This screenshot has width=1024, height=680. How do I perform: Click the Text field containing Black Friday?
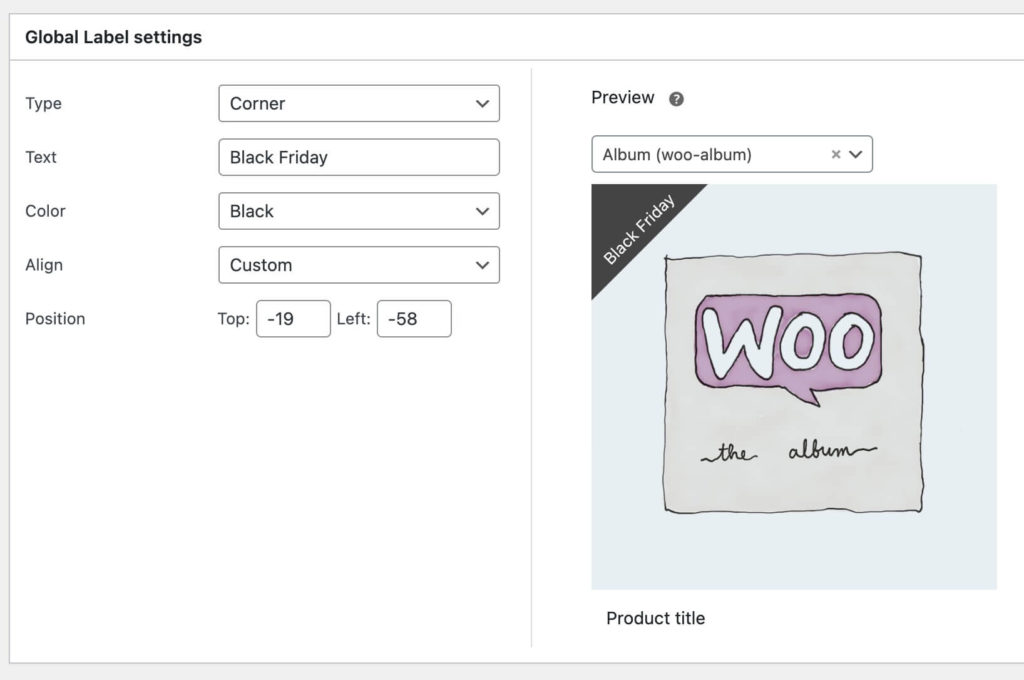(359, 157)
